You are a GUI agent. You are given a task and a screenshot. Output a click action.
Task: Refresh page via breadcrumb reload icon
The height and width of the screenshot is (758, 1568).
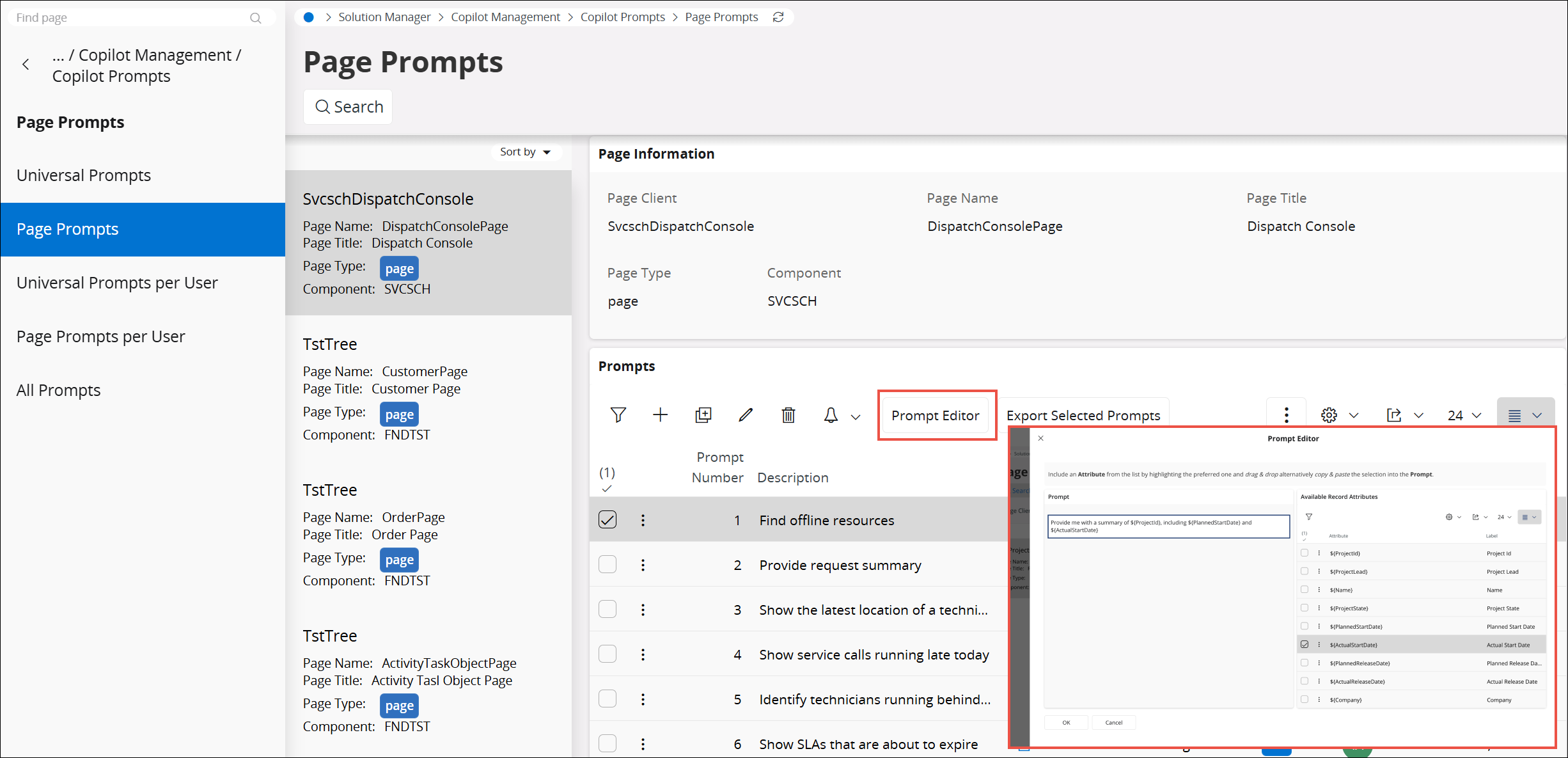tap(778, 17)
